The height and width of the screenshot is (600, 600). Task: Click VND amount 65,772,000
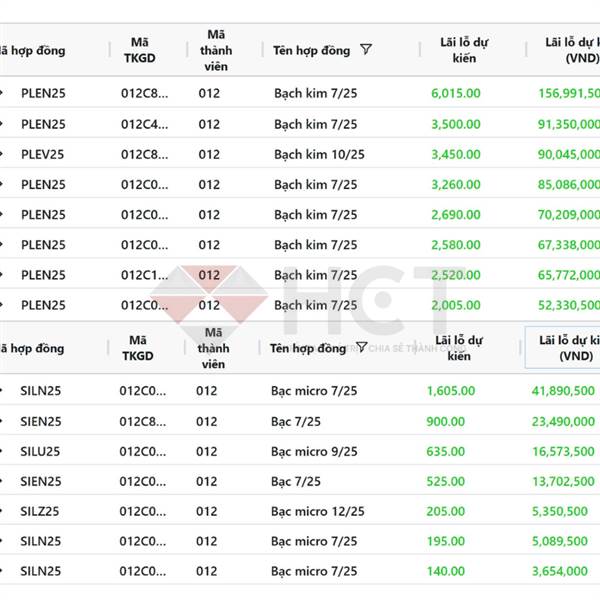coord(569,275)
